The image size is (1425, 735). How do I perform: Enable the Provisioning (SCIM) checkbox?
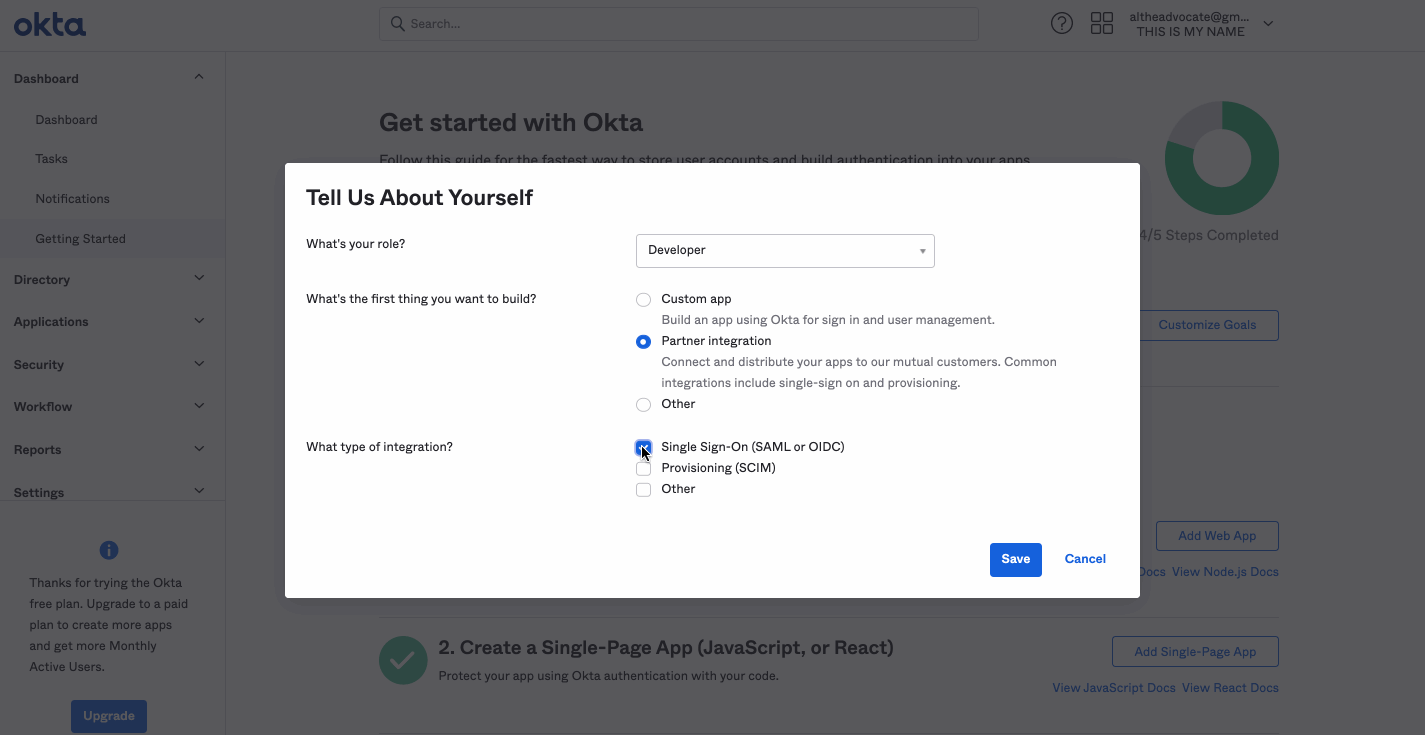click(644, 468)
